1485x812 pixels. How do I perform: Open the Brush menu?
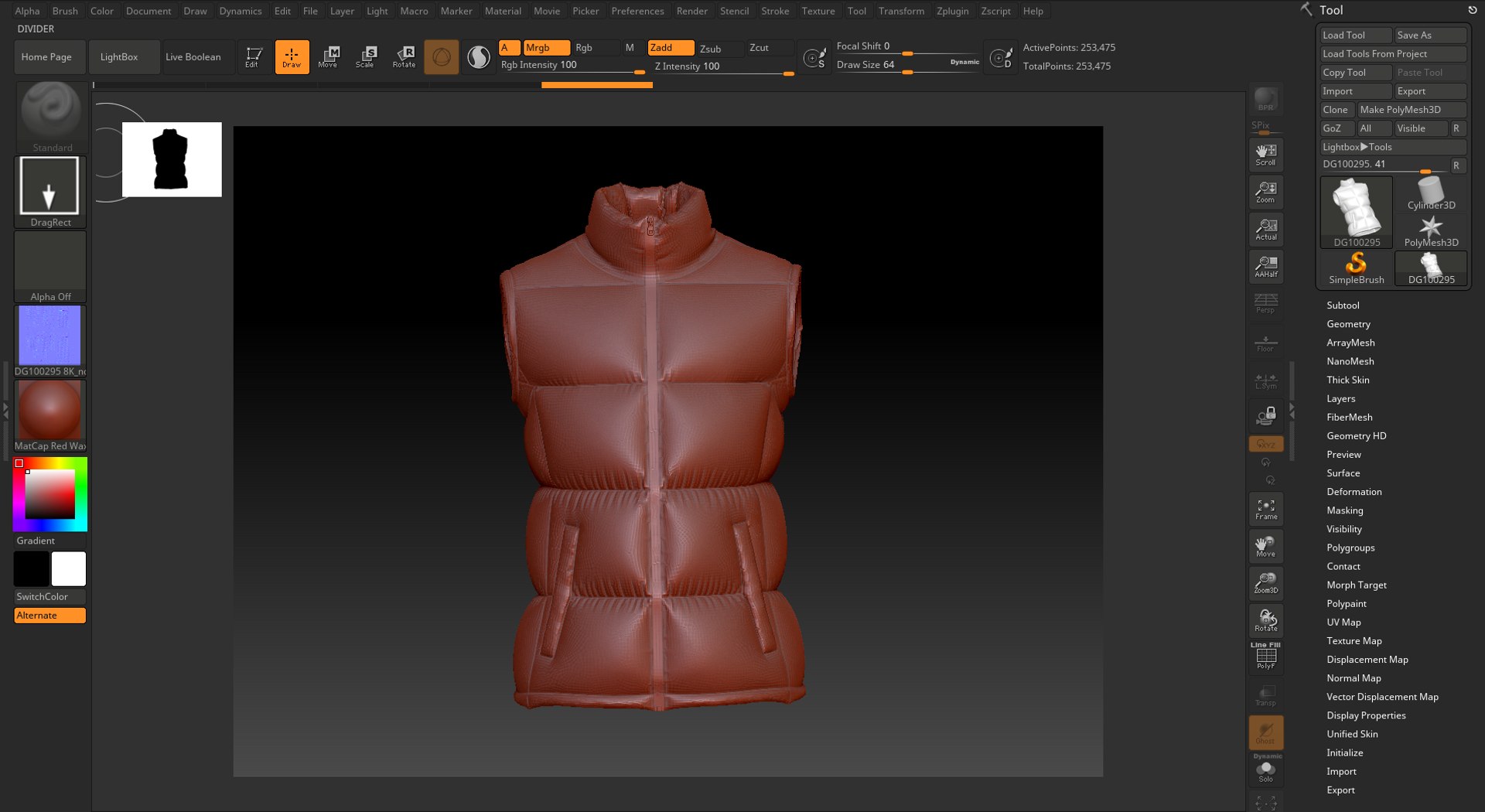click(65, 11)
